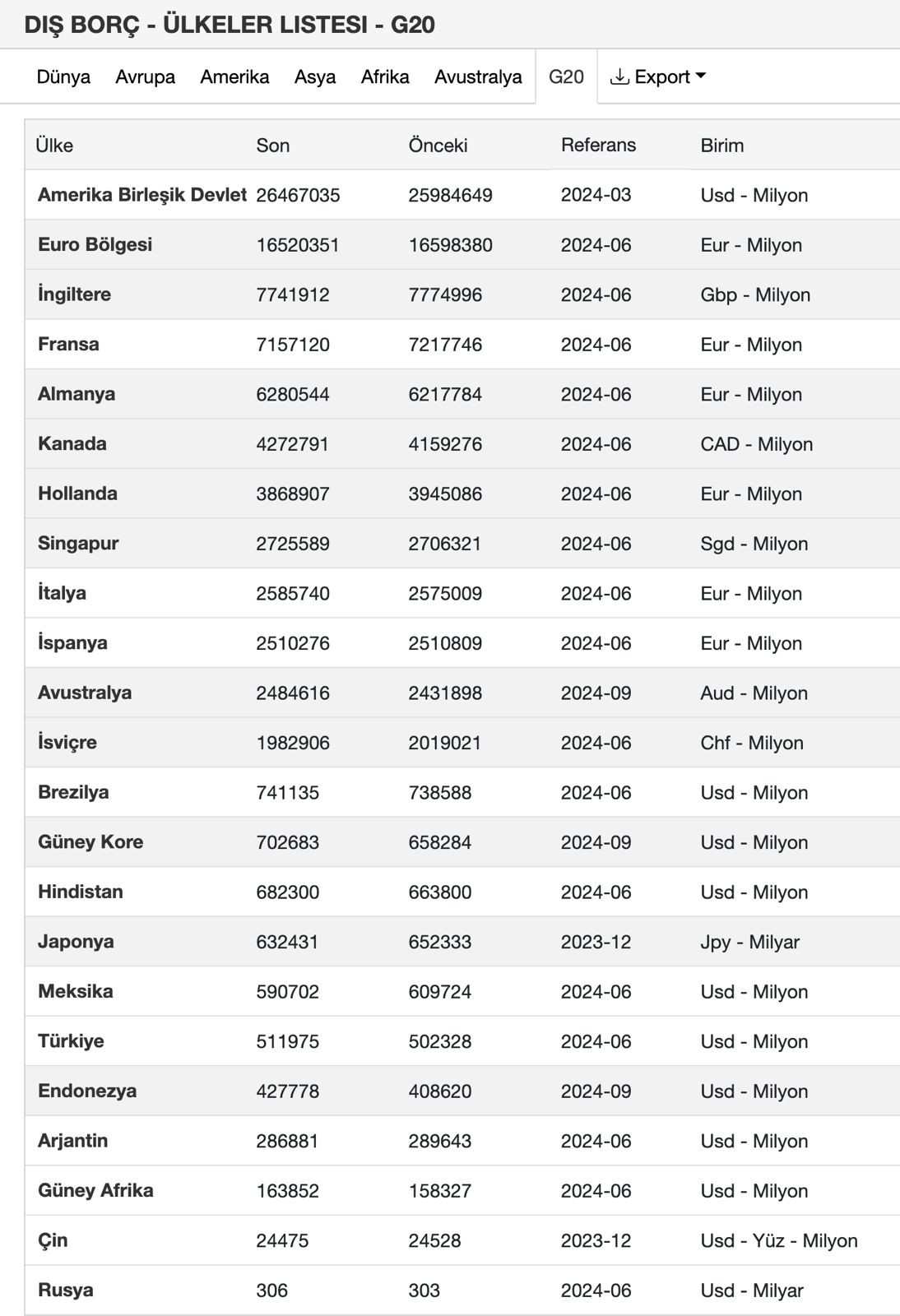Click the Referans column header

click(x=598, y=146)
